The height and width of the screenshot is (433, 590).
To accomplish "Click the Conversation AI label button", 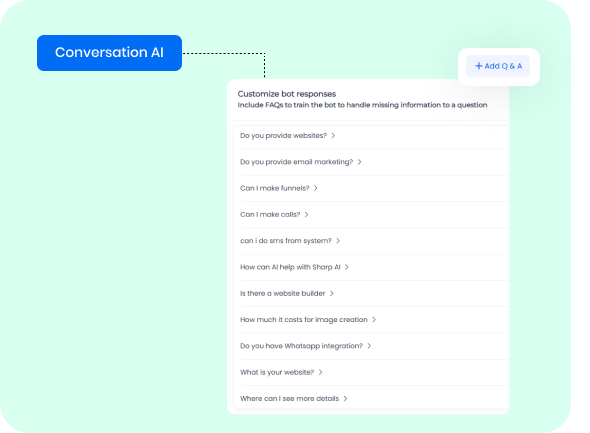I will click(109, 53).
